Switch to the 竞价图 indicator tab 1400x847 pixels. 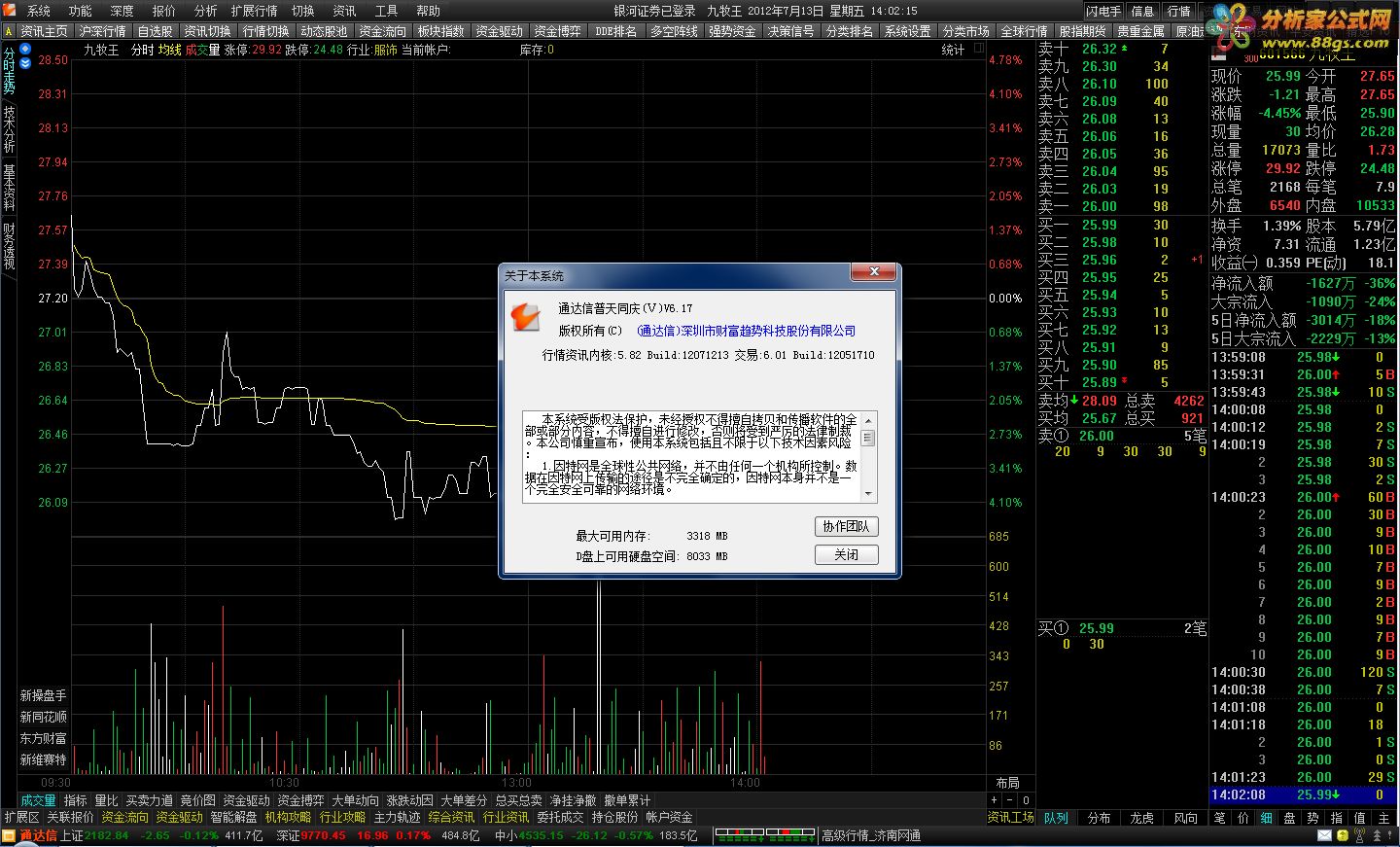pyautogui.click(x=198, y=800)
